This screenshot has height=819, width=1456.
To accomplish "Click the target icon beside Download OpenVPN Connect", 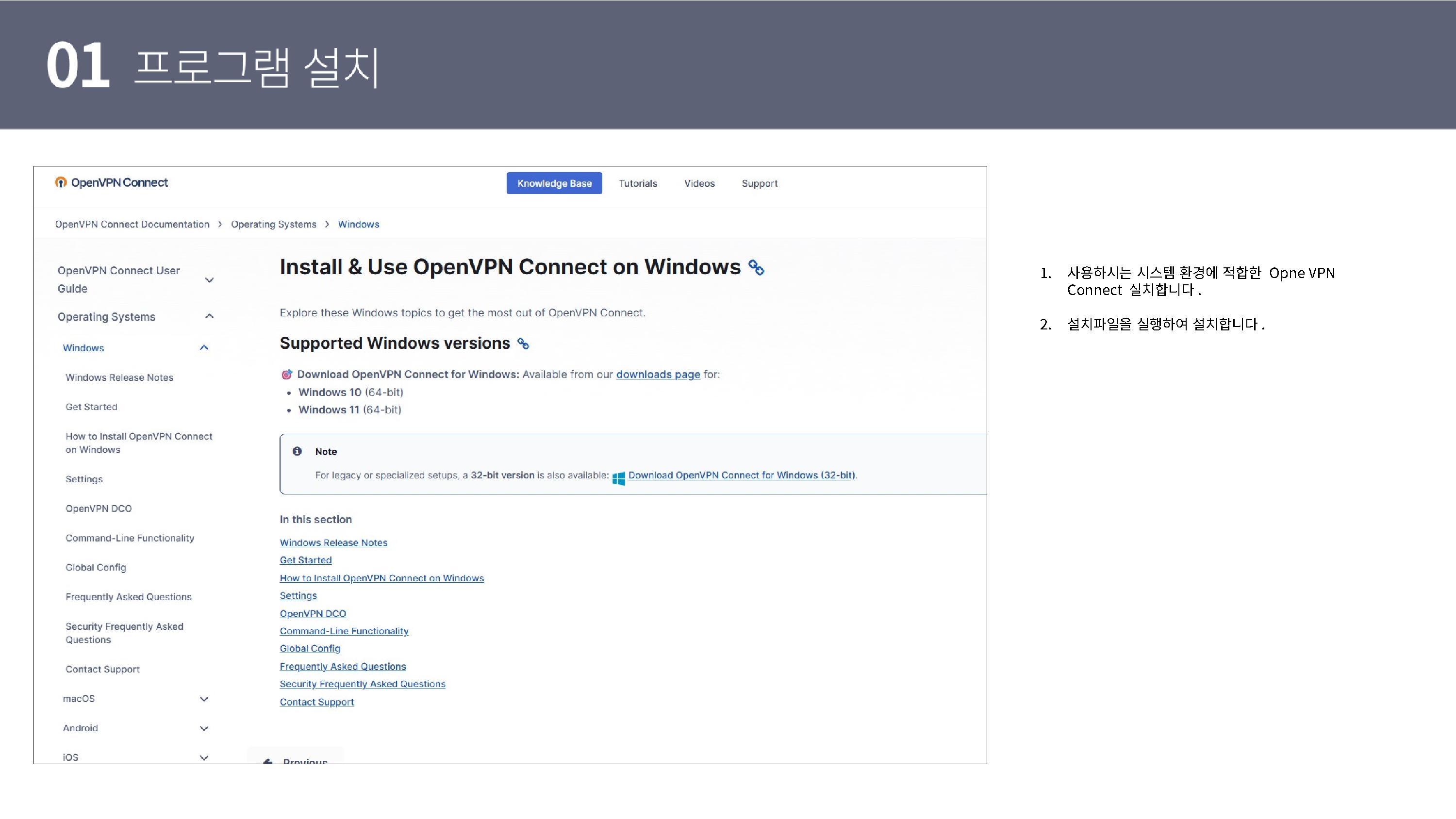I will (x=286, y=374).
